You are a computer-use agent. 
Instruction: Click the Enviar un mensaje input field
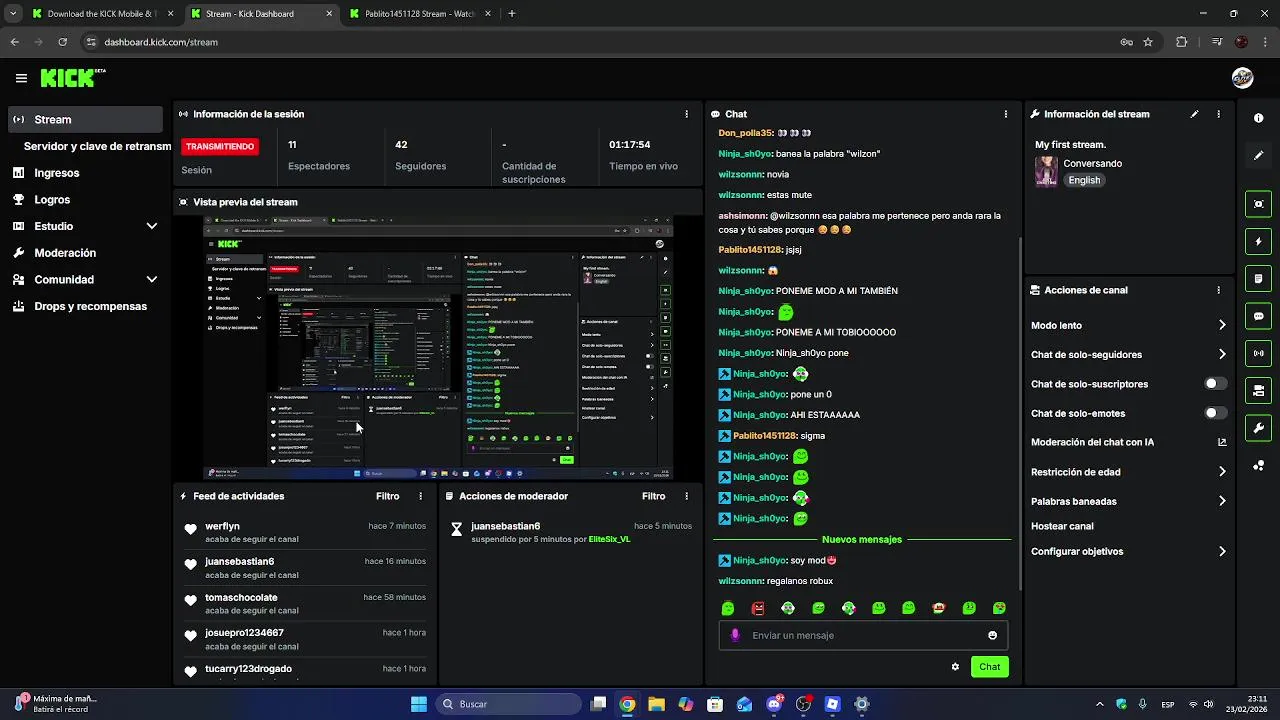(x=863, y=635)
